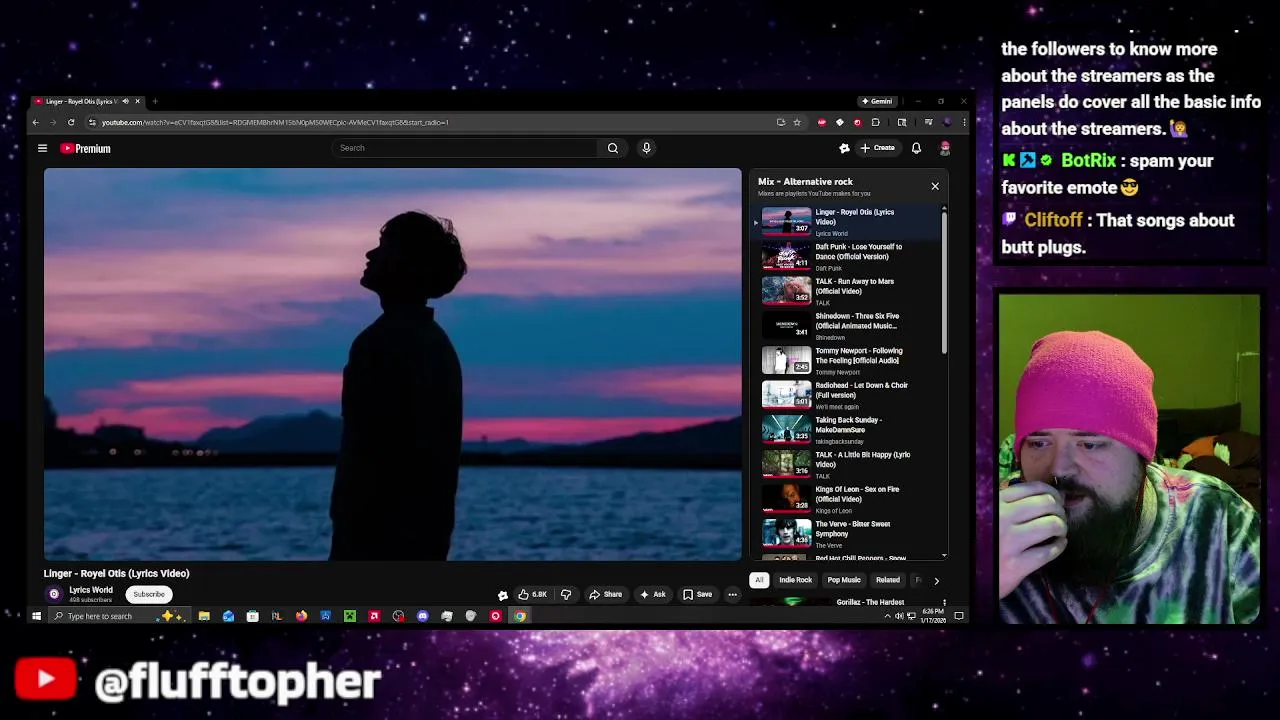This screenshot has width=1280, height=720.
Task: Open Firefox from the taskbar
Action: [301, 616]
